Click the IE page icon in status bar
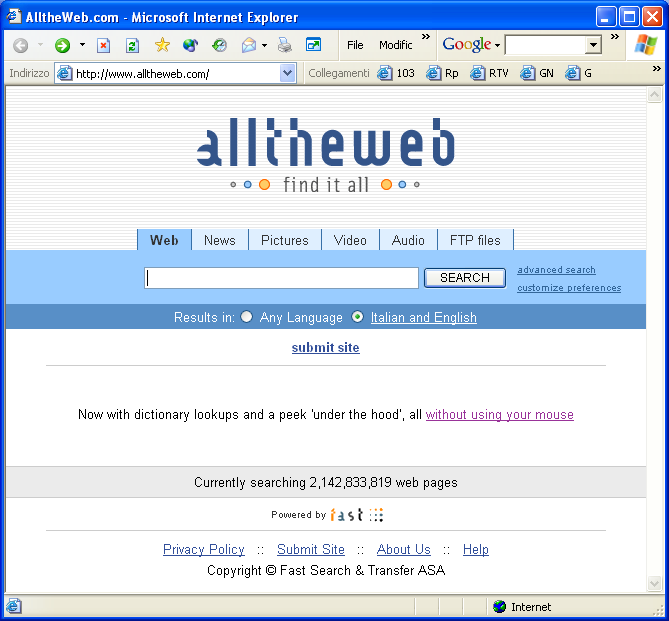669x621 pixels. [x=14, y=606]
